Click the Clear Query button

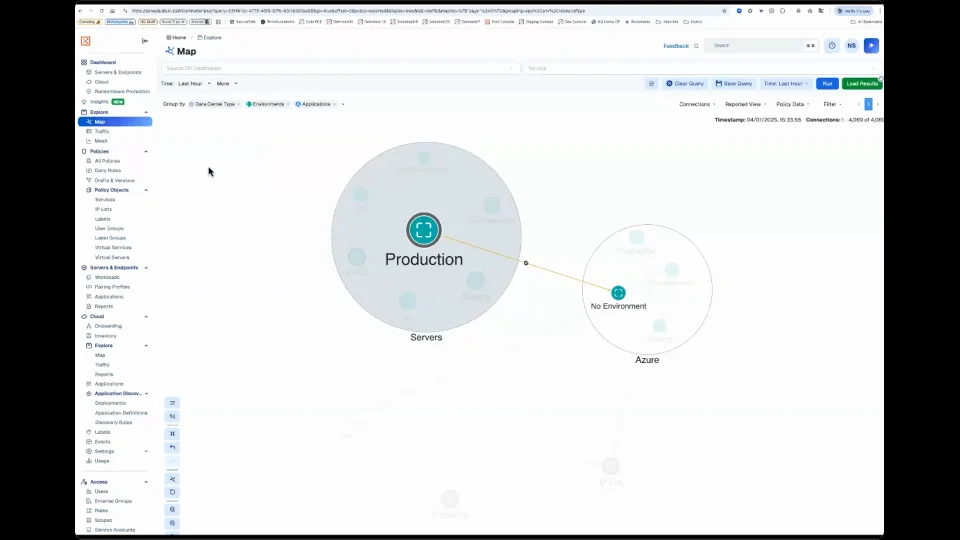tap(685, 83)
